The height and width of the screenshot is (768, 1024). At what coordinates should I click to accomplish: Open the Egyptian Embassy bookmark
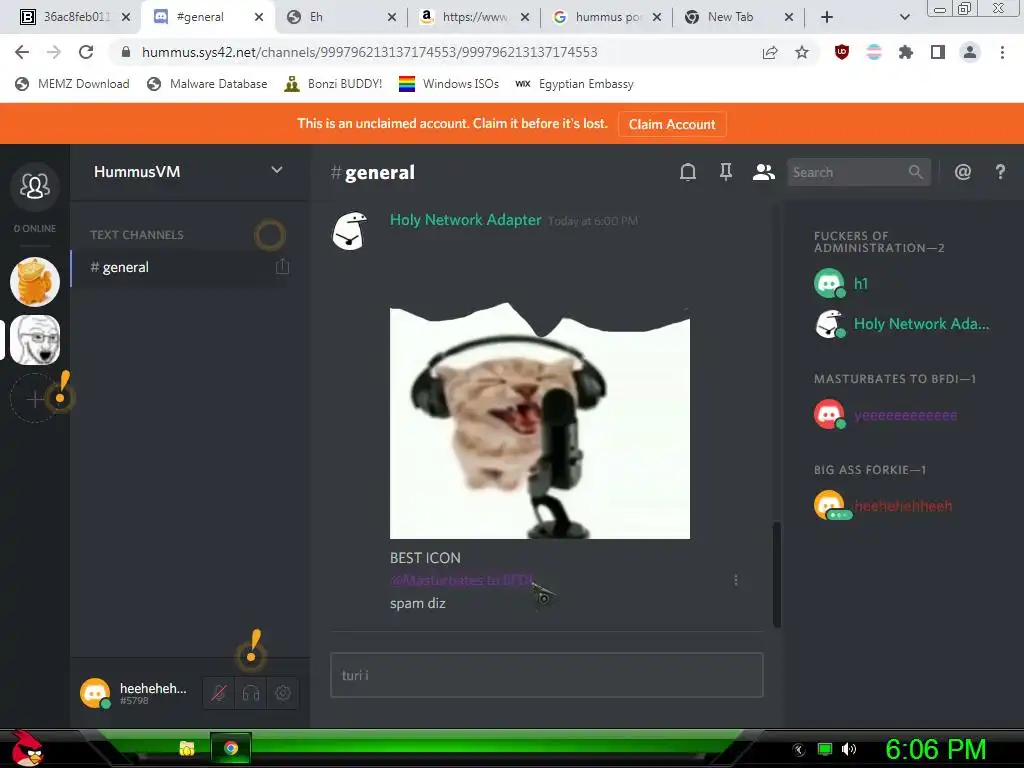(574, 84)
